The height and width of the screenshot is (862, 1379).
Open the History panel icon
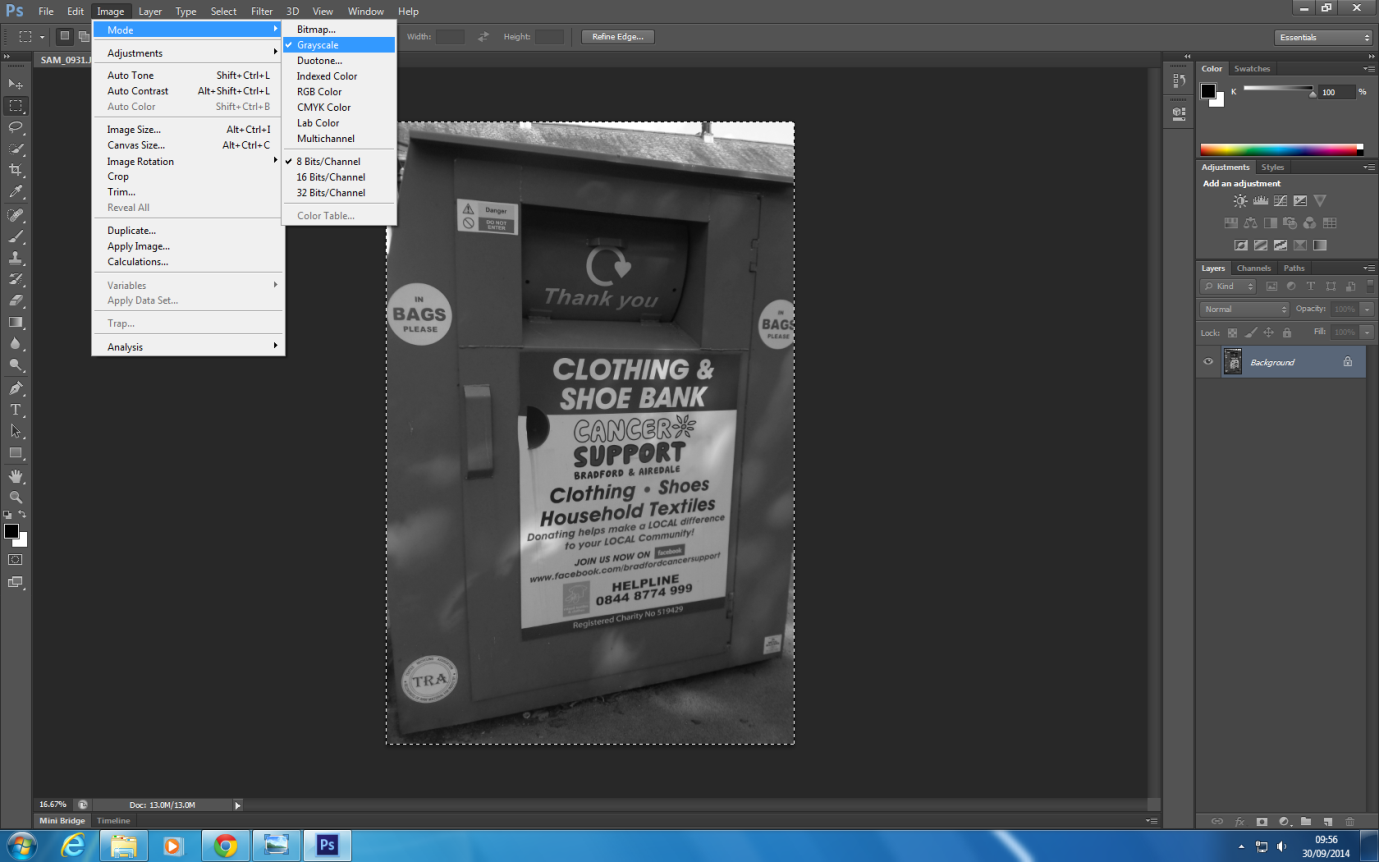[x=1178, y=81]
